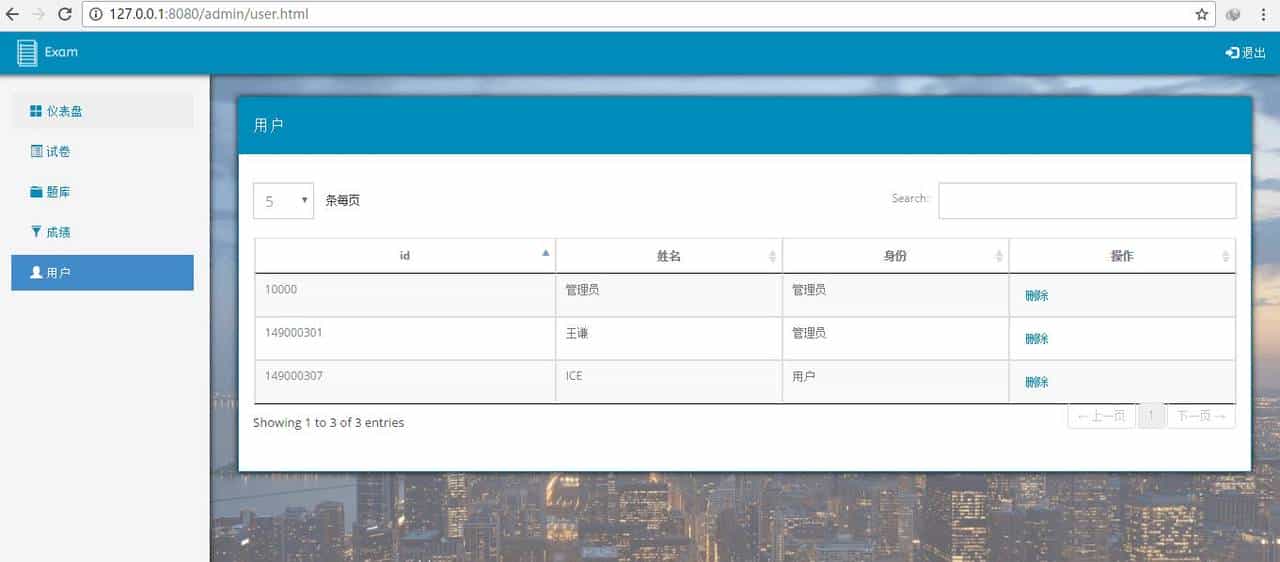1280x562 pixels.
Task: Click the id cell 10000
Action: pos(405,295)
